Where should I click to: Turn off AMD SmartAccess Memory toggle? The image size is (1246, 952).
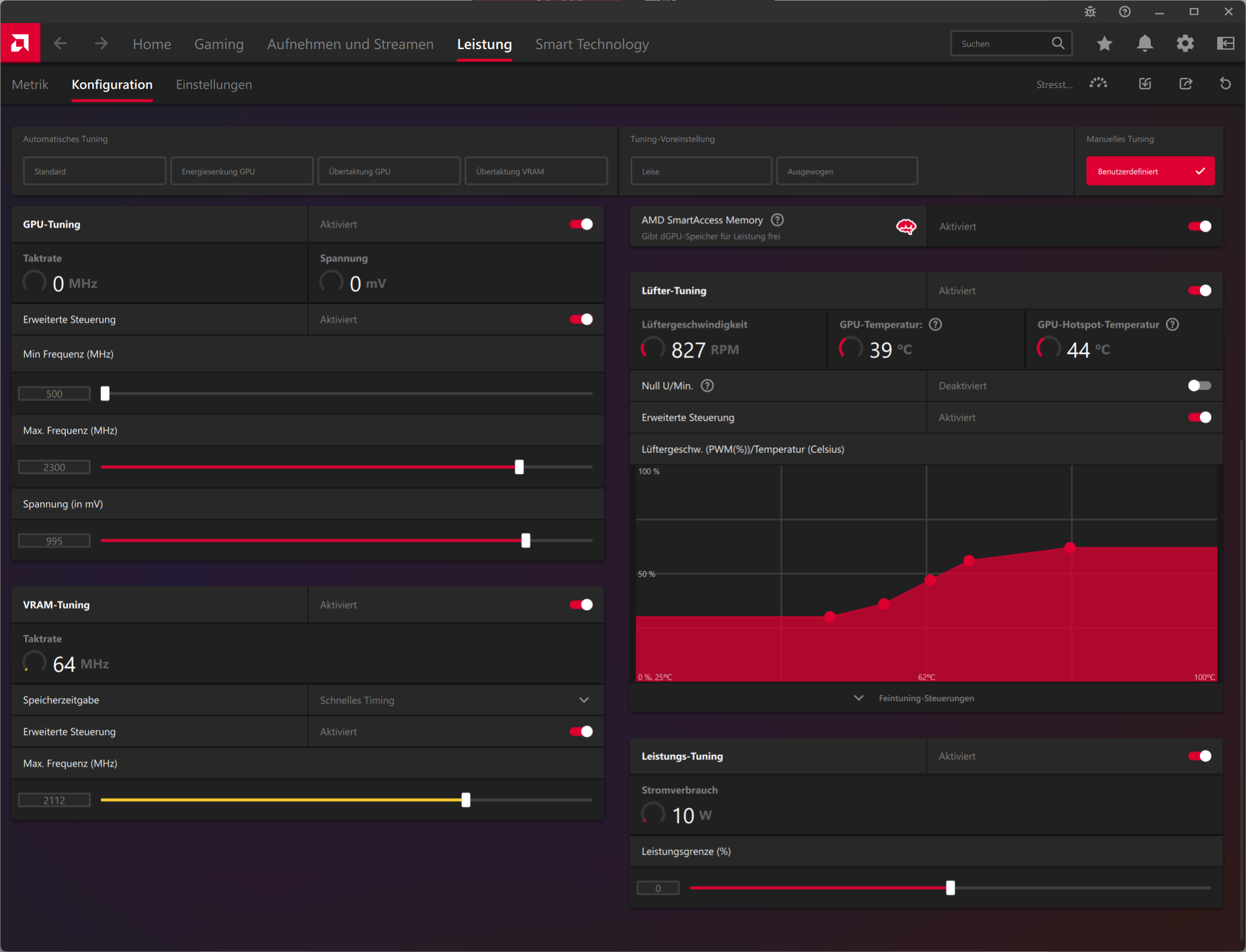click(1199, 227)
